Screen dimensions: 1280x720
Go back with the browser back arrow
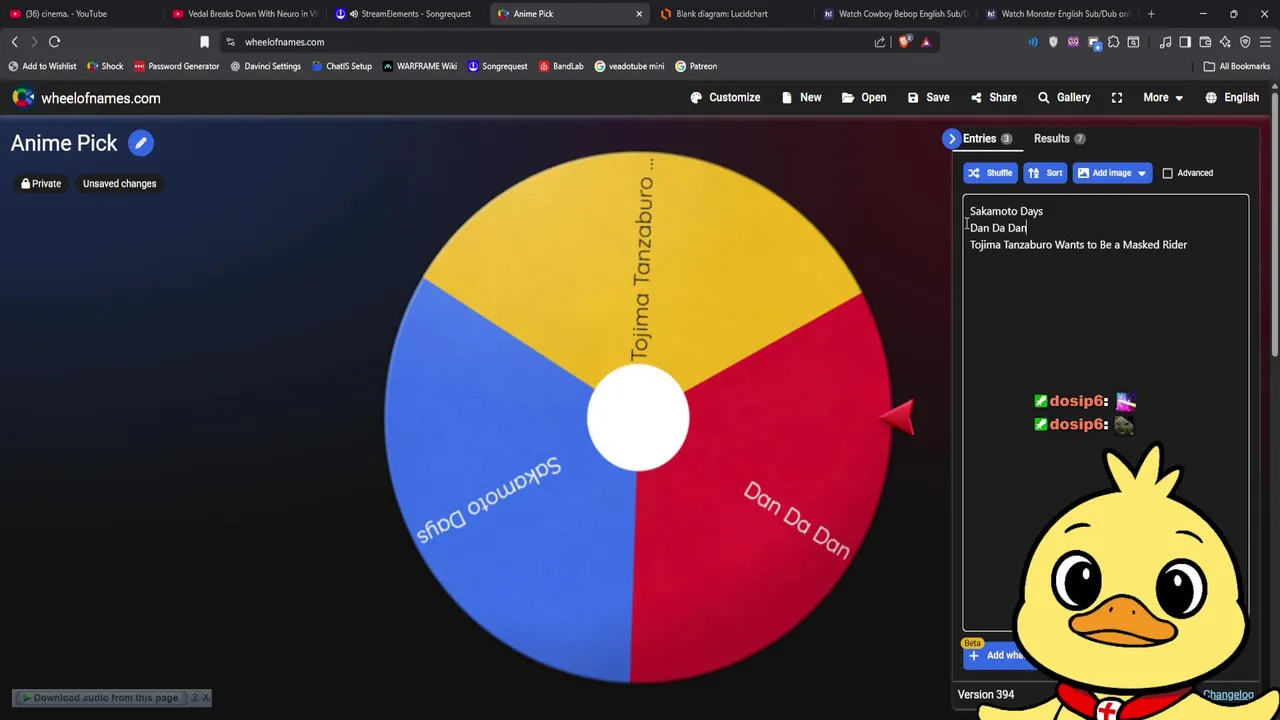click(x=15, y=42)
